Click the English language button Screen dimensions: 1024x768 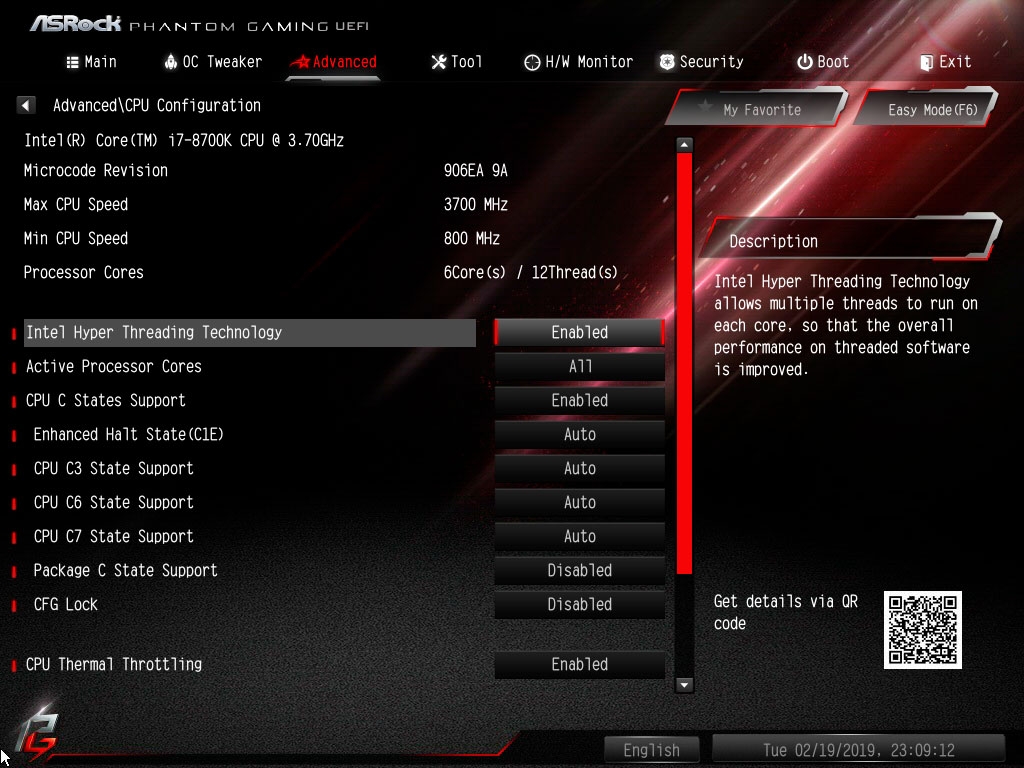651,750
